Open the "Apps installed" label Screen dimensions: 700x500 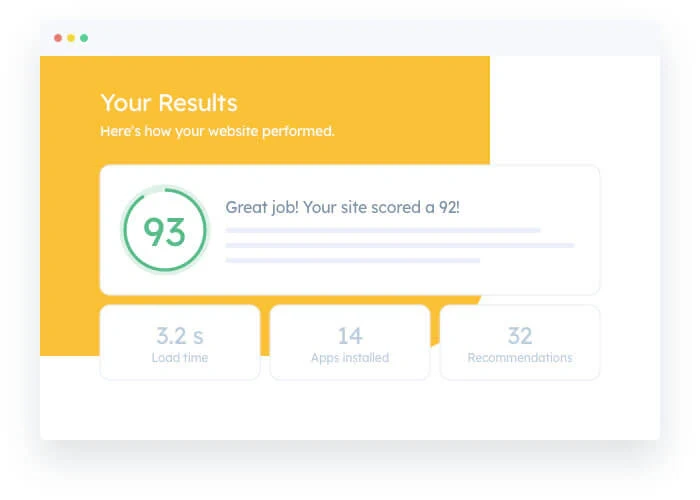coord(350,357)
